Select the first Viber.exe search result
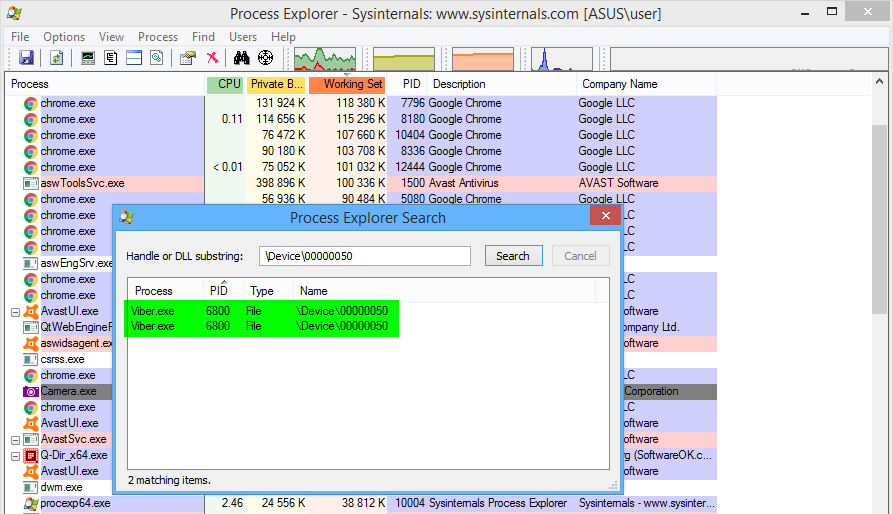 261,311
